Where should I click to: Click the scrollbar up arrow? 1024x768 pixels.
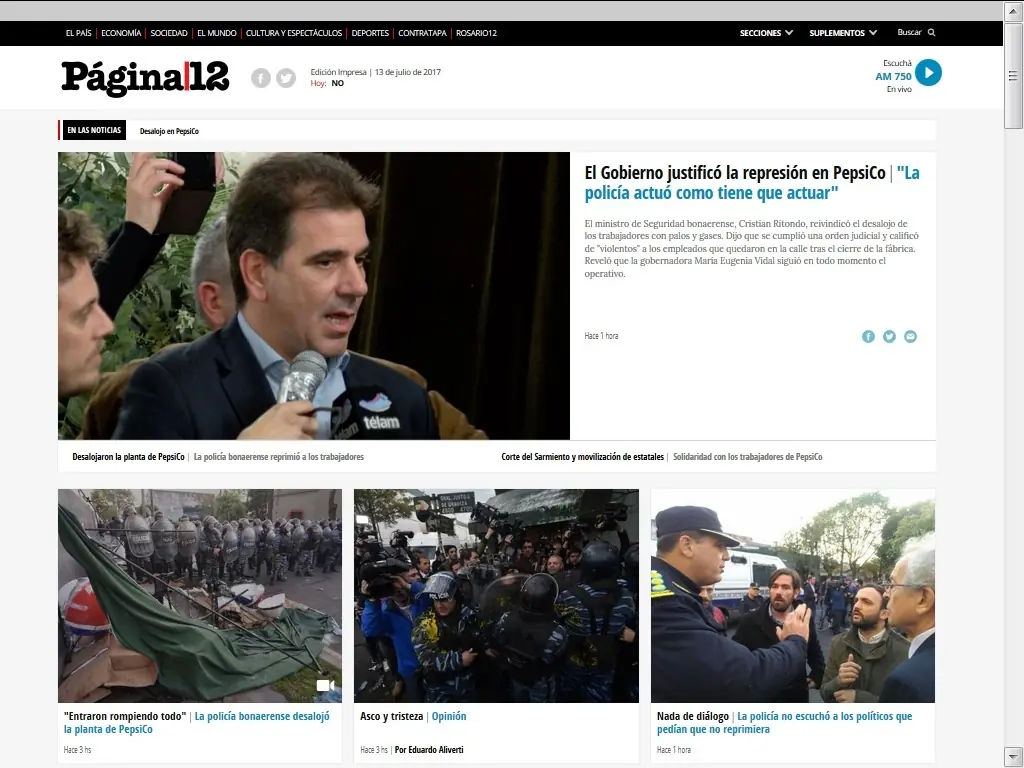(x=1013, y=11)
